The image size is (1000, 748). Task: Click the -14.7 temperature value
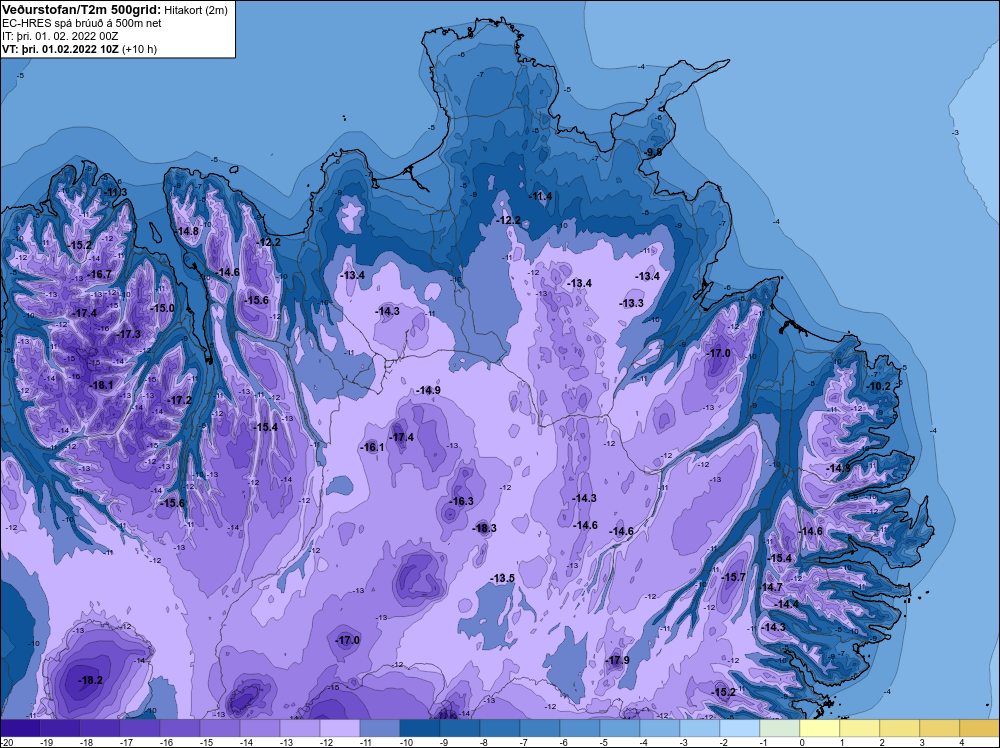point(770,587)
